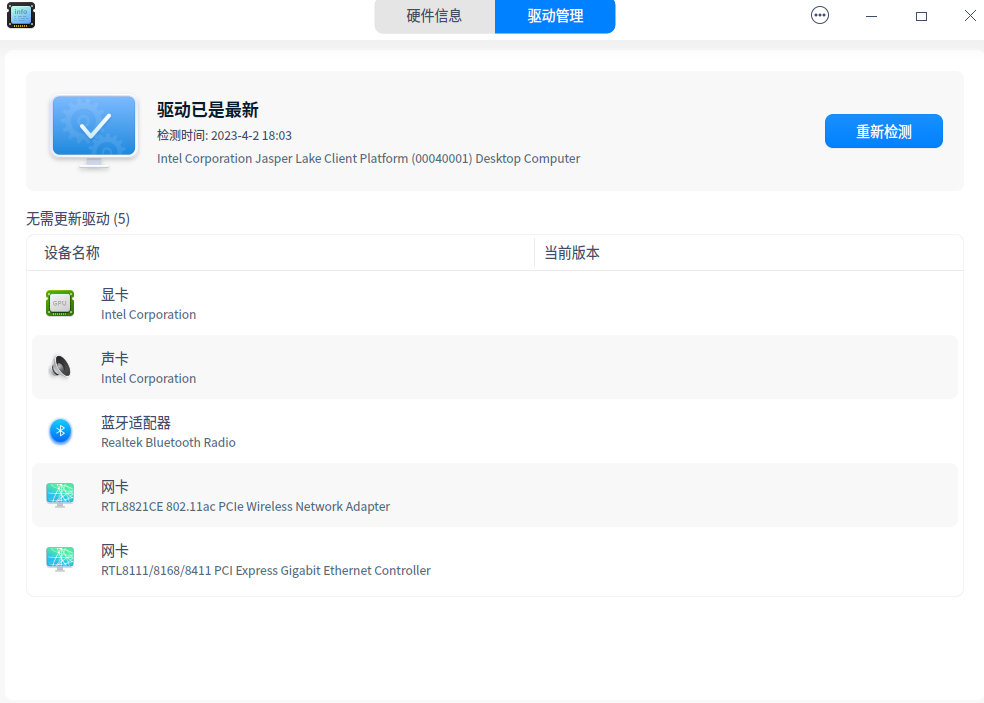The width and height of the screenshot is (984, 703).
Task: Maximize the device manager window
Action: click(x=921, y=16)
